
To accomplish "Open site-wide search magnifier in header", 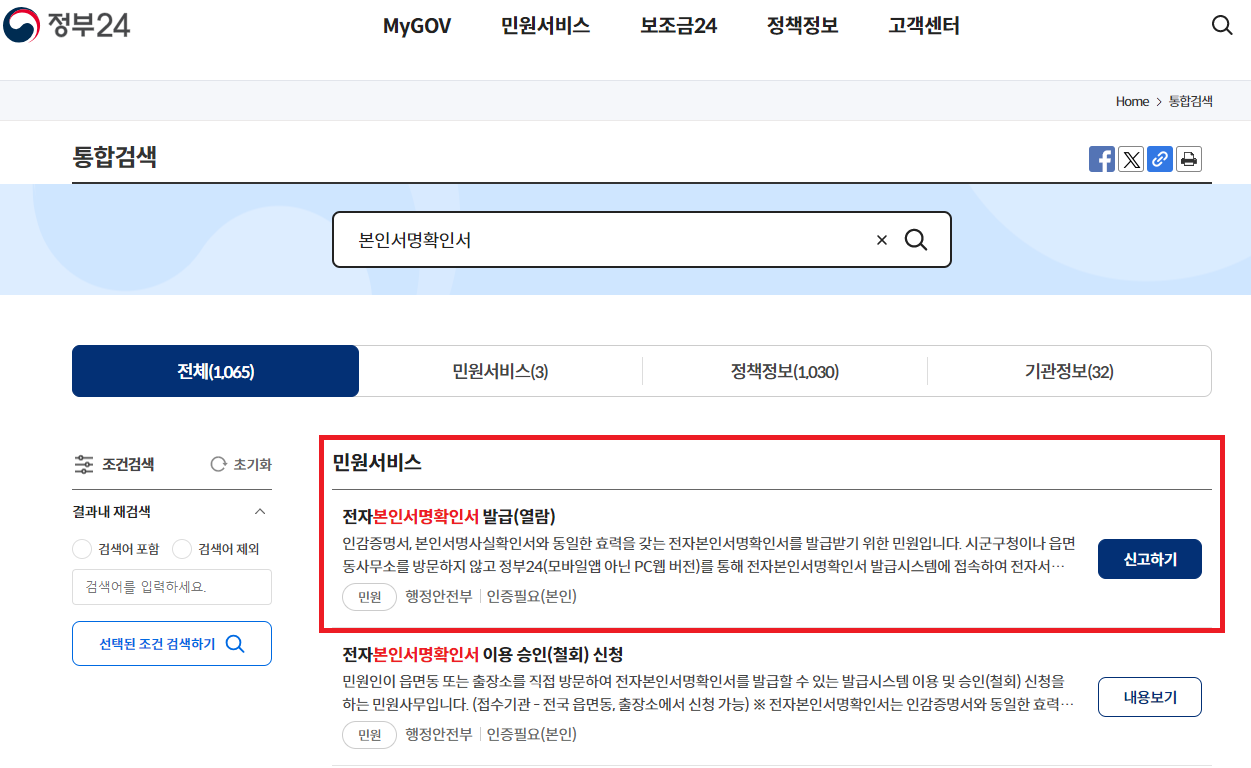I will point(1222,25).
